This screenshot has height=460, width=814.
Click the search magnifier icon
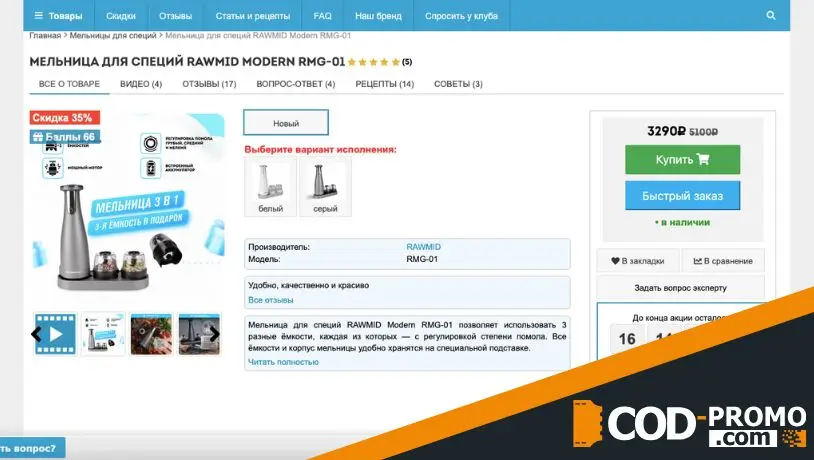tap(771, 16)
